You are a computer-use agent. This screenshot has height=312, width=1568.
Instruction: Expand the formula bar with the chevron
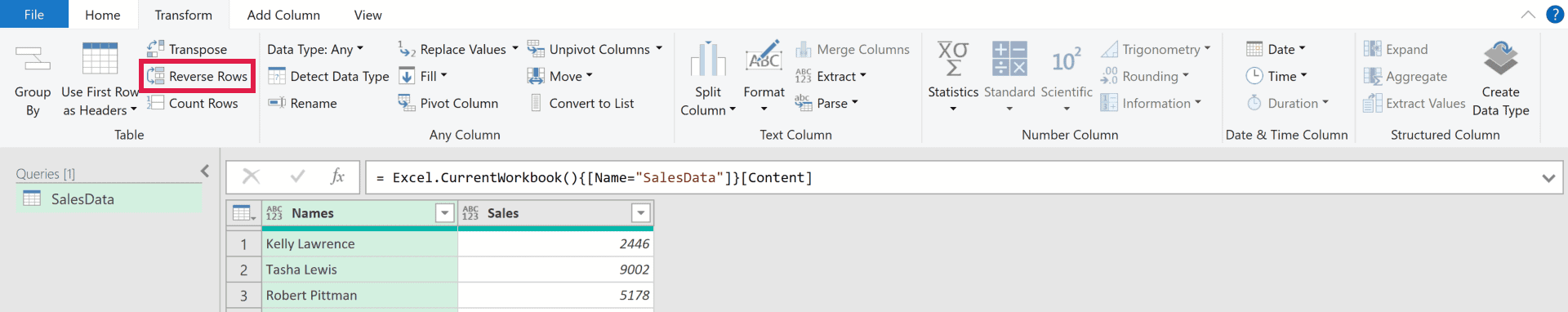click(1548, 177)
